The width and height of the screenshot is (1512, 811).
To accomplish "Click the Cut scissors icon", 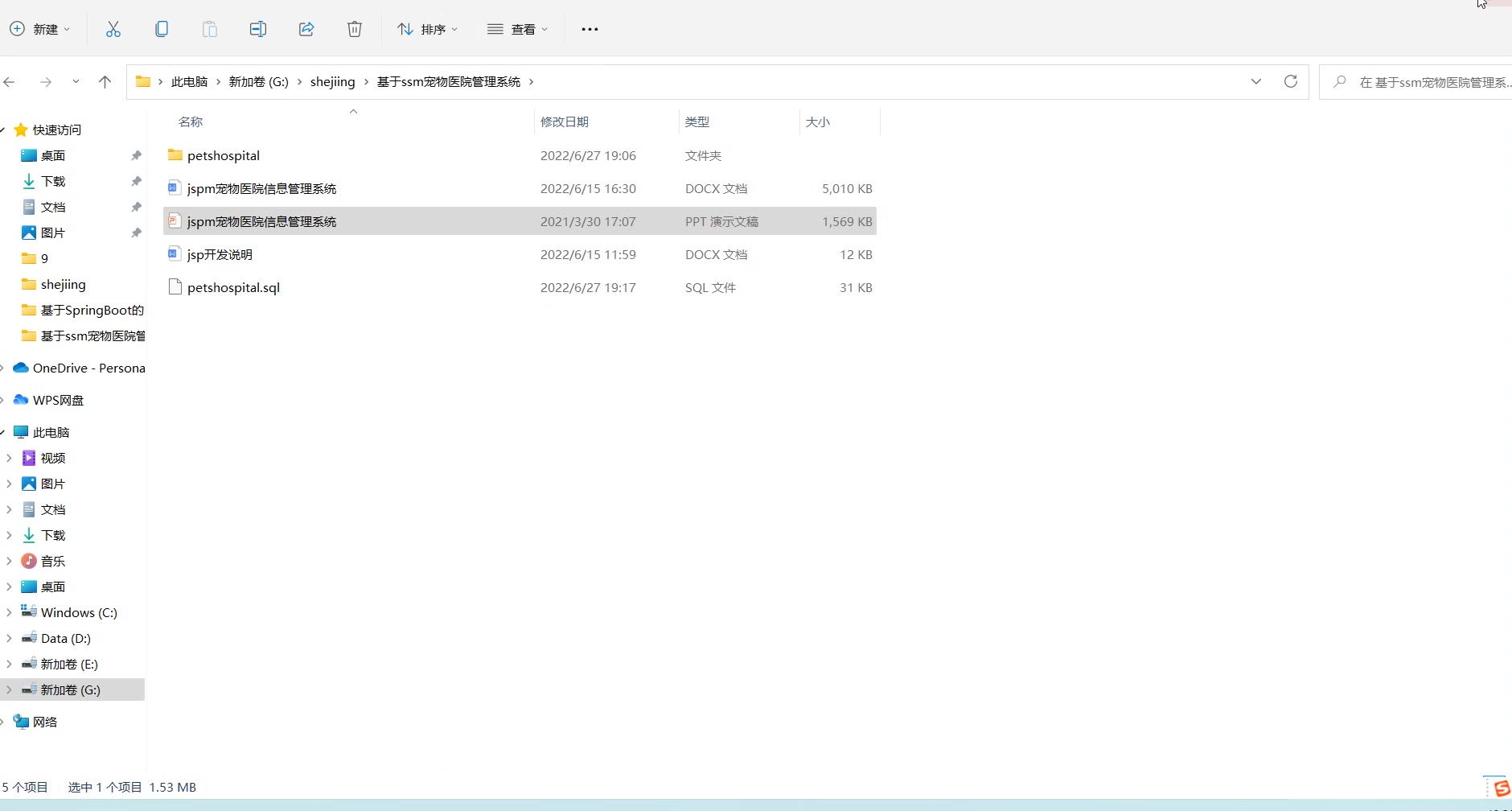I will pyautogui.click(x=113, y=29).
